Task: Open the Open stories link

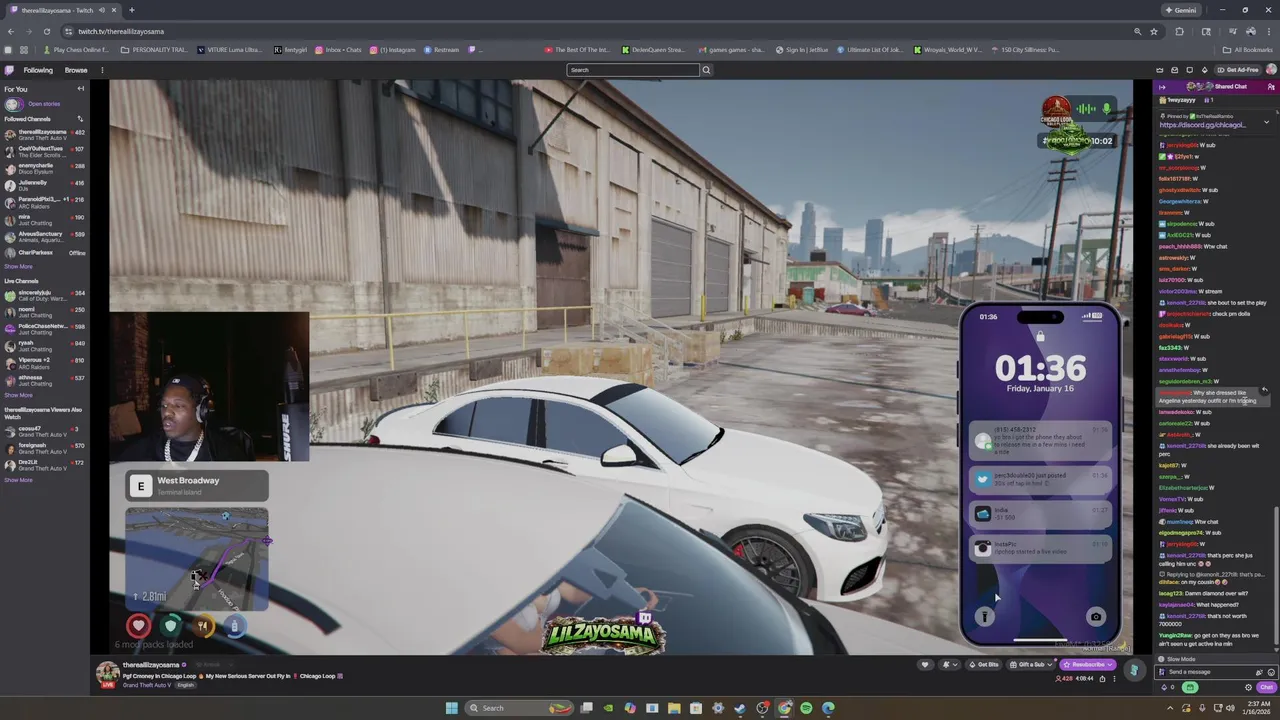Action: coord(44,104)
